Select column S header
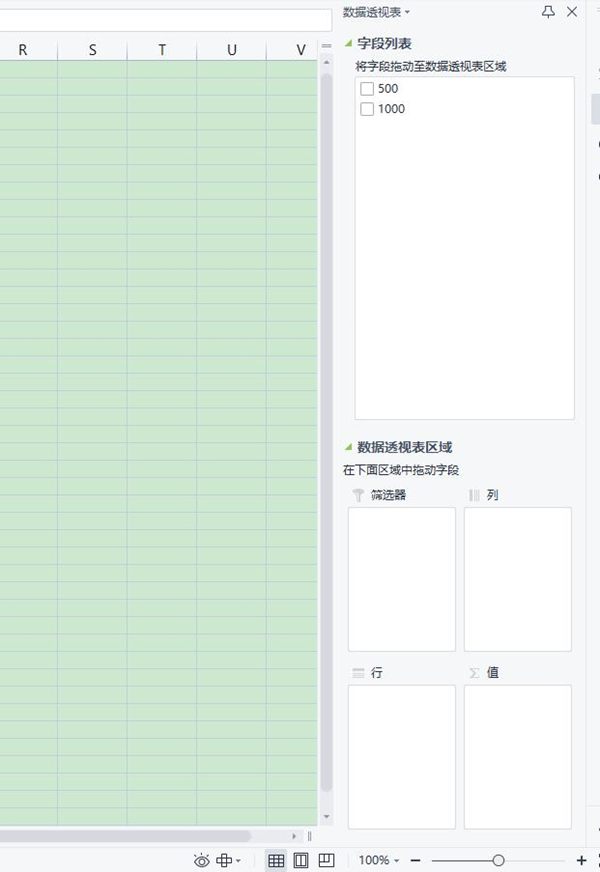600x872 pixels. coord(92,50)
